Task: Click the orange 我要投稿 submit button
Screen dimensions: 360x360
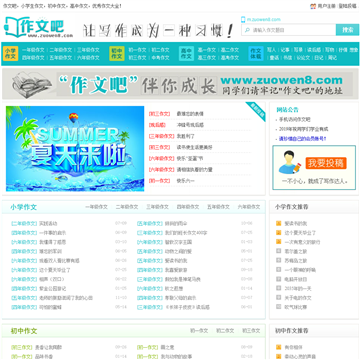Action: click(326, 163)
